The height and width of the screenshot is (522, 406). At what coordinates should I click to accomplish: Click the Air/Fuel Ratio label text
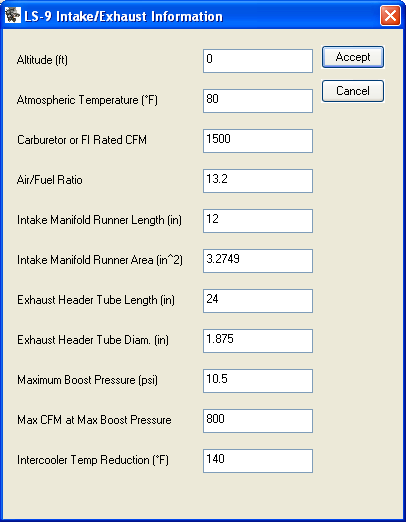tap(50, 180)
